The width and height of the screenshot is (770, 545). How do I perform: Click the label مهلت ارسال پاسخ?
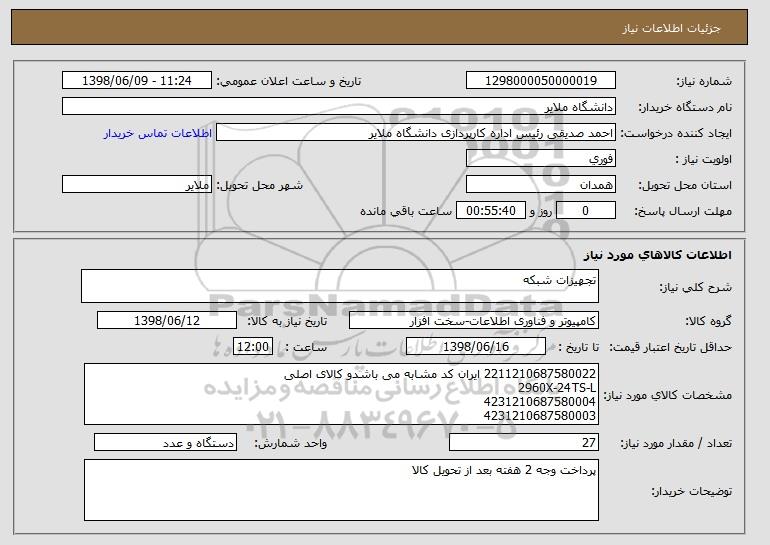(x=683, y=211)
